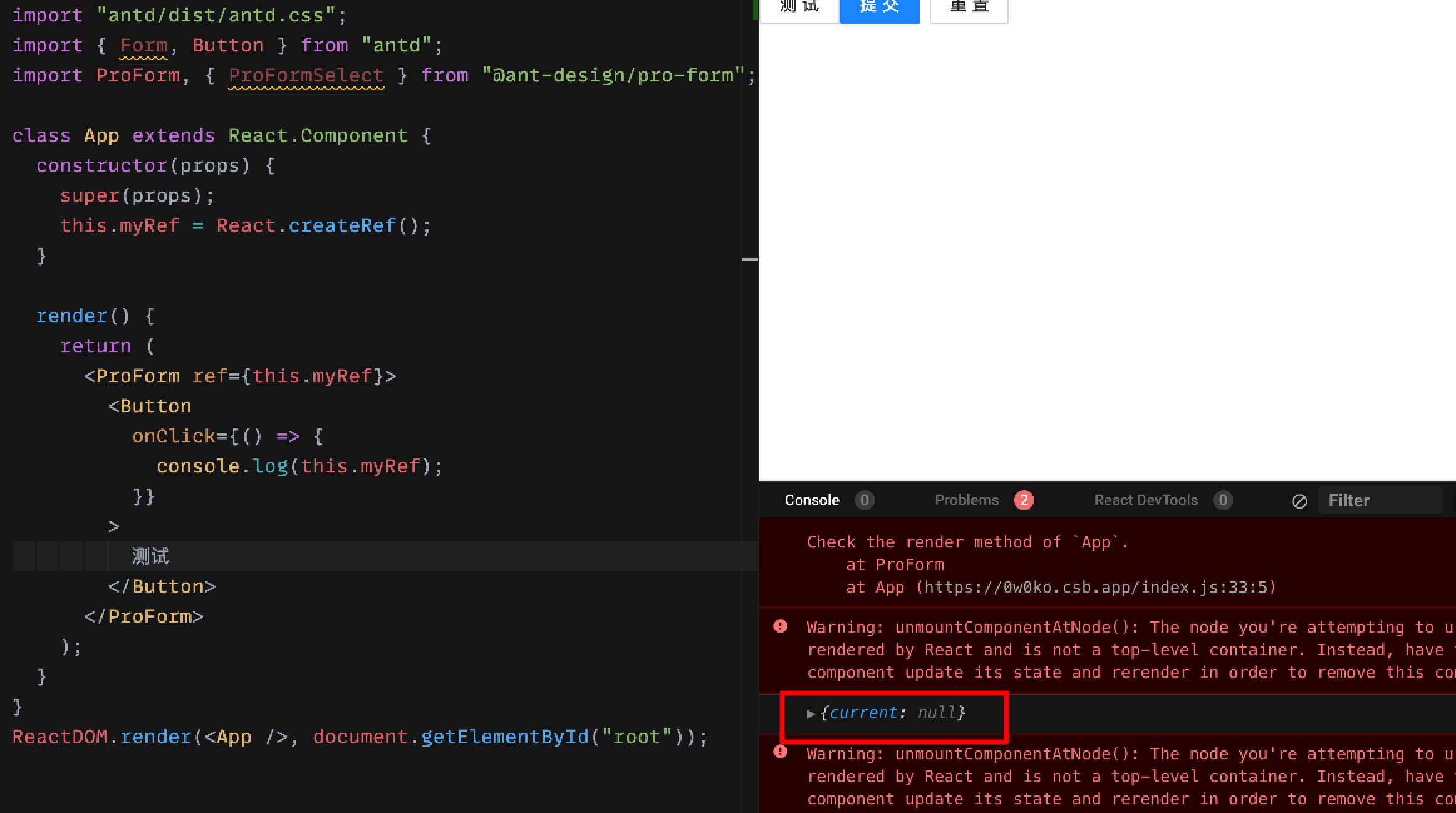Click inside the Filter input field

[x=1381, y=500]
